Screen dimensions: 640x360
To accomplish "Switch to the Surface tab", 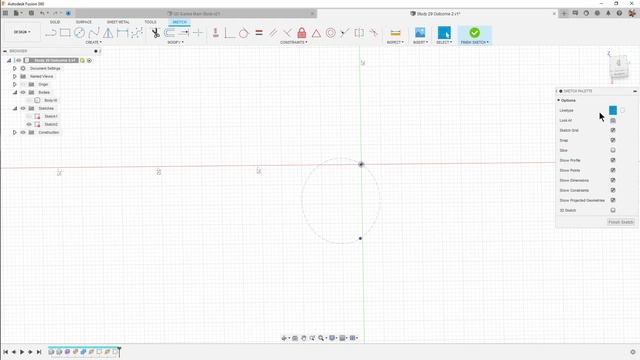I will (84, 22).
